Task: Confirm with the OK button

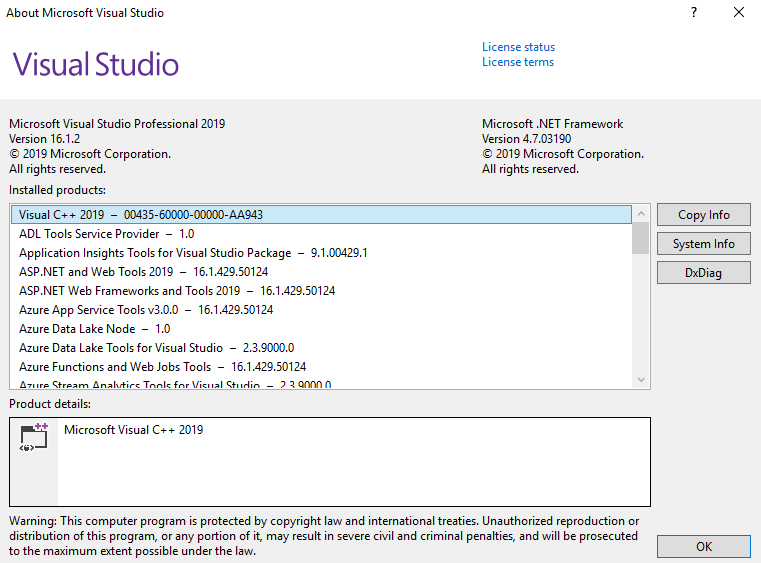Action: click(703, 546)
